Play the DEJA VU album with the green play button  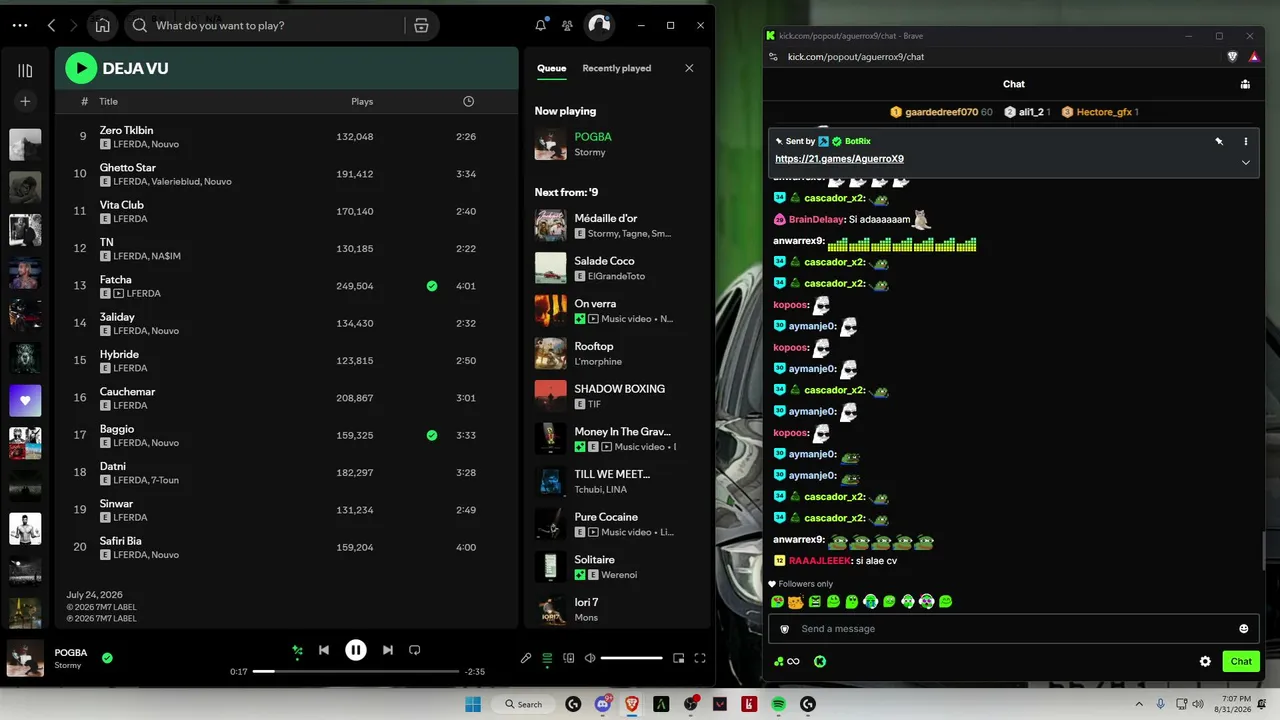(81, 68)
